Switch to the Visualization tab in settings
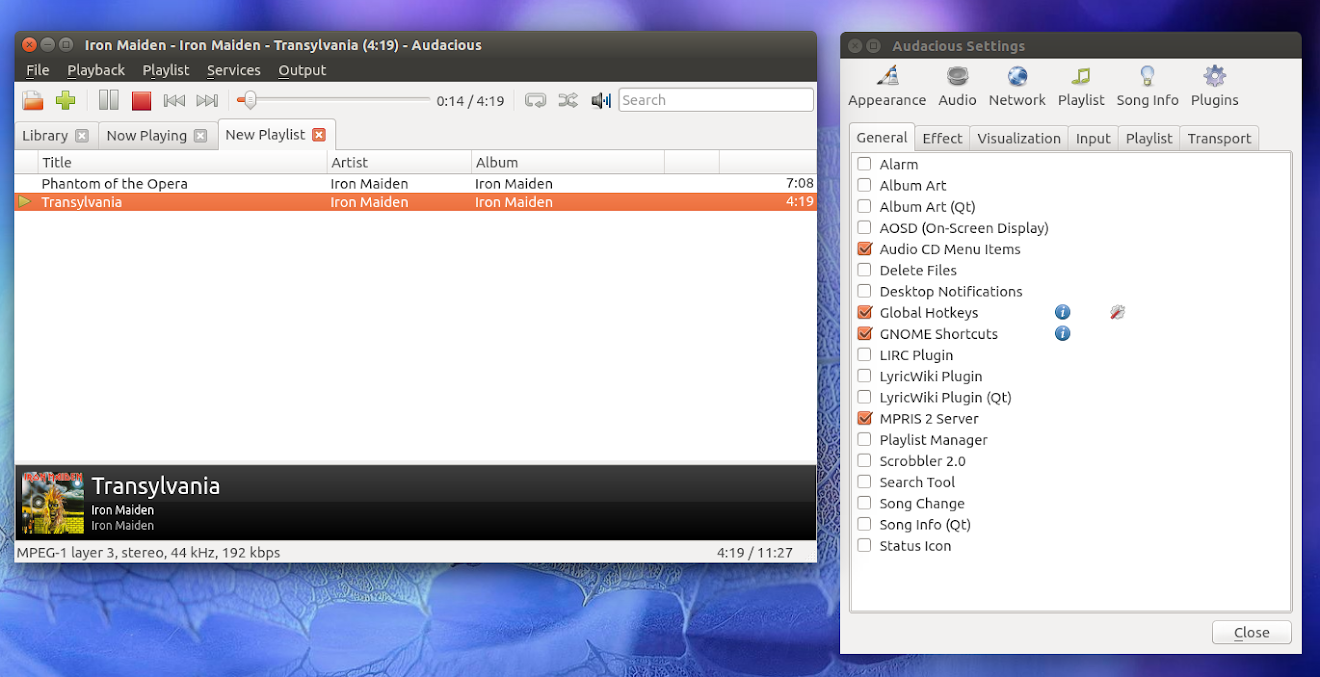 1018,138
